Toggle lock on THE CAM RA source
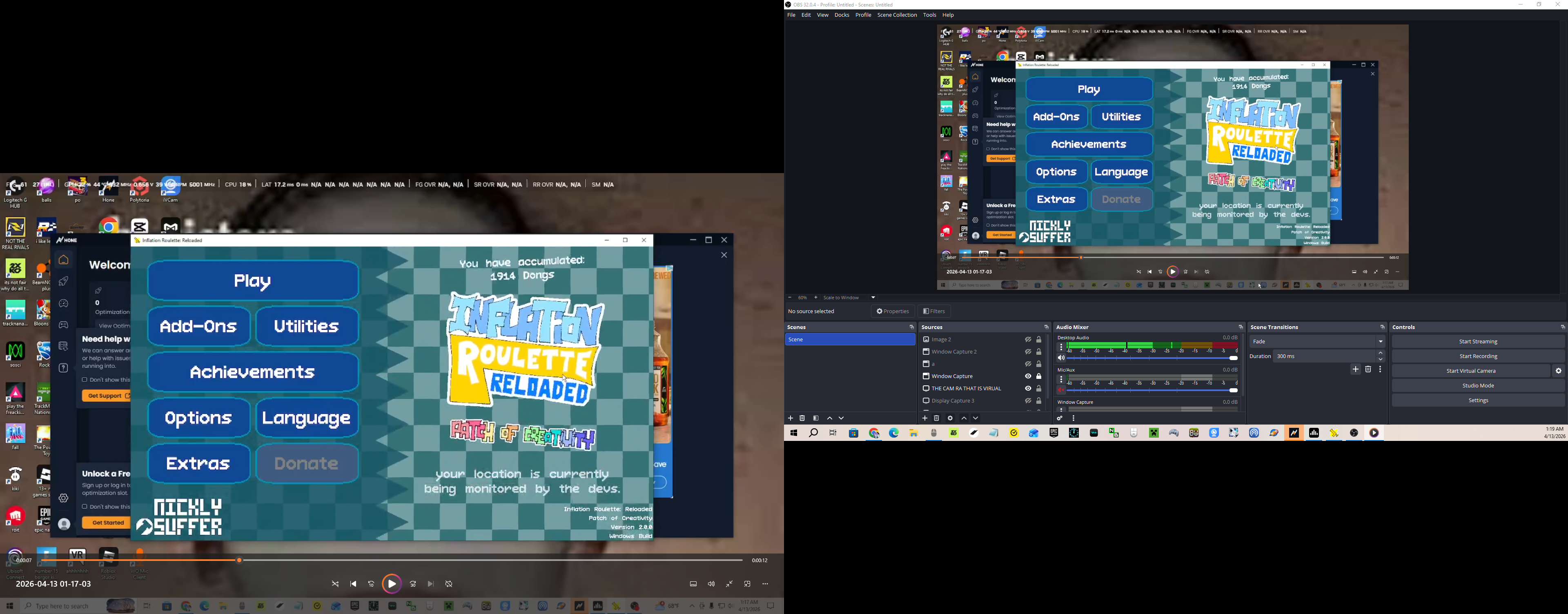The height and width of the screenshot is (614, 1568). 1040,389
